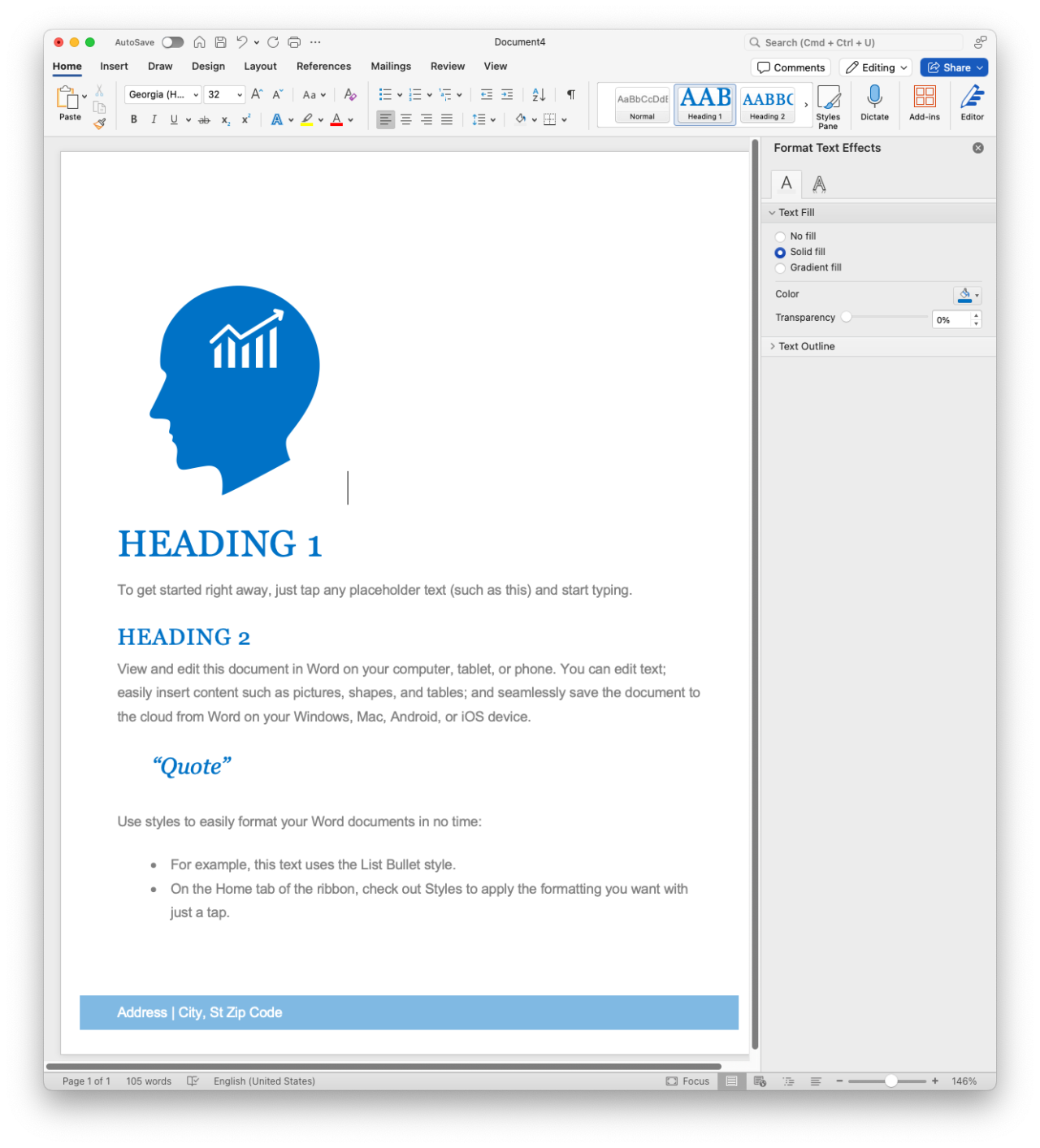
Task: Center align the paragraph
Action: tap(405, 119)
